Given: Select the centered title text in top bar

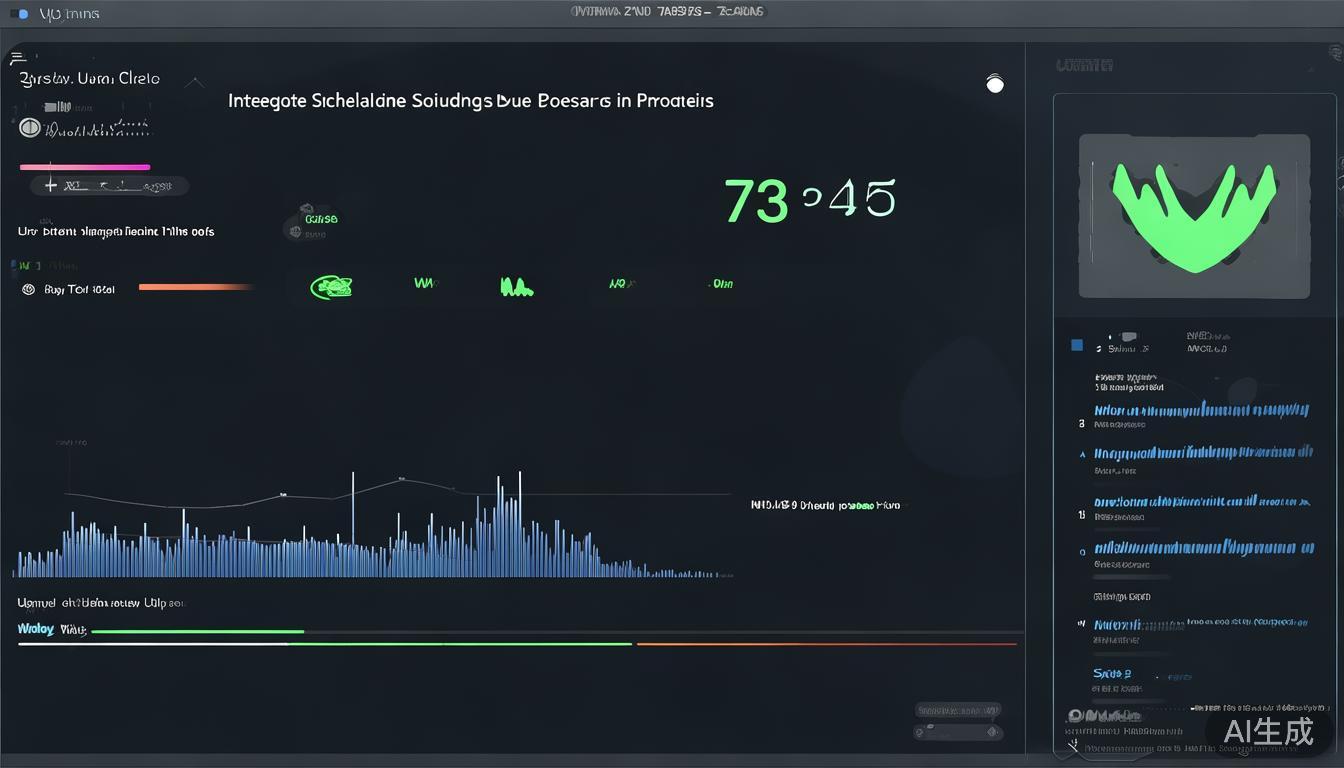Looking at the screenshot, I should [x=667, y=12].
